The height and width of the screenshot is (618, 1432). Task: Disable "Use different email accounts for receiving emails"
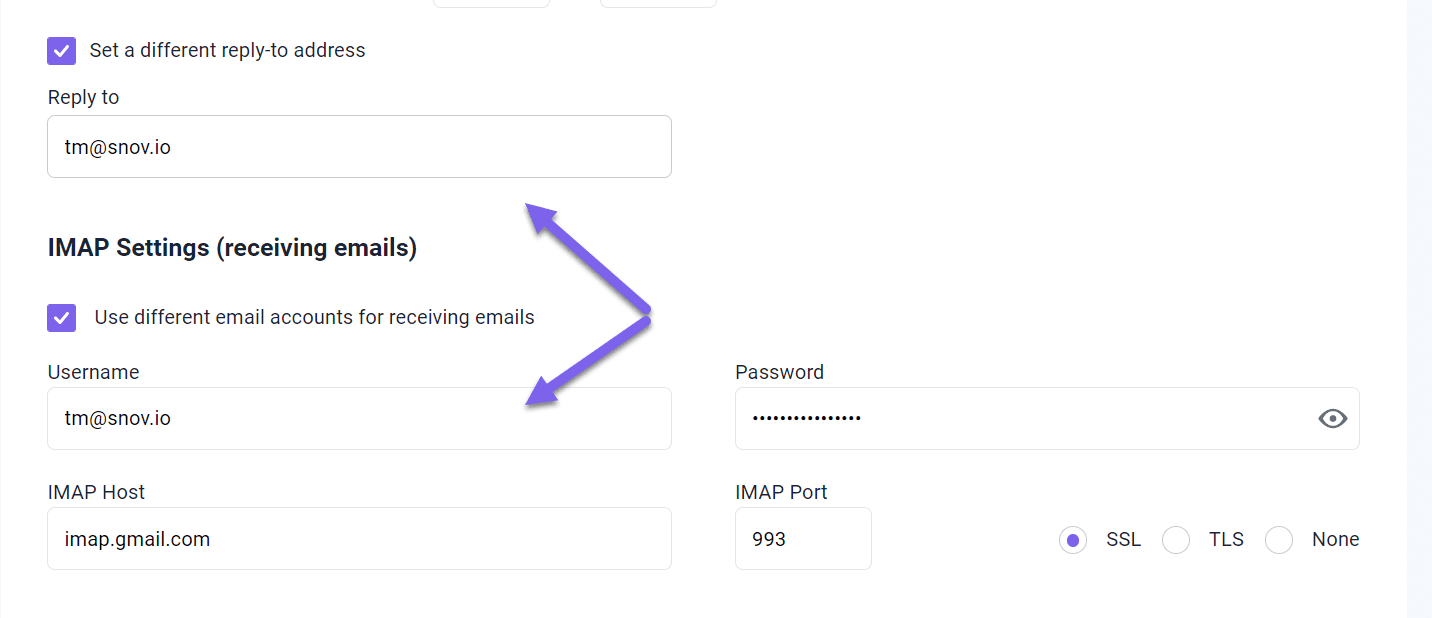coord(61,317)
